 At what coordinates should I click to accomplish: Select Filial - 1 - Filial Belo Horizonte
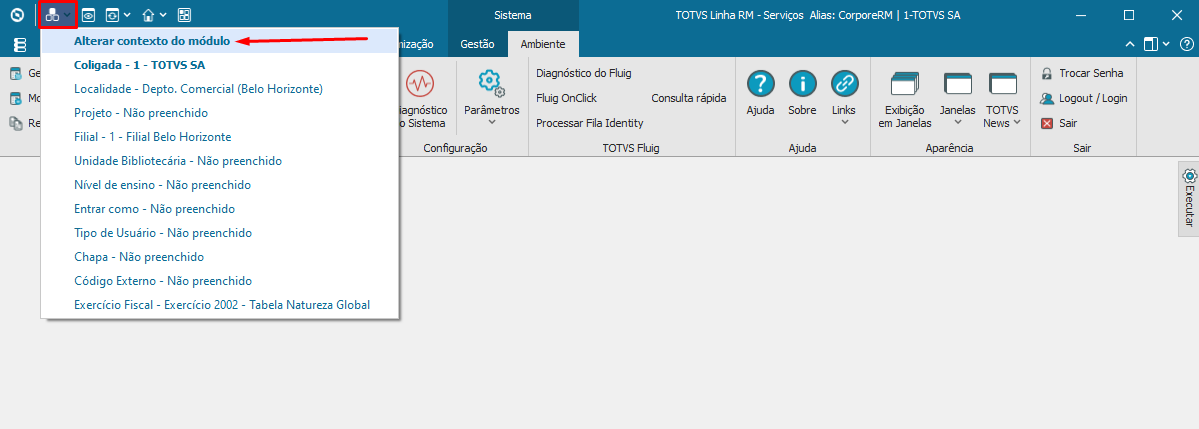[x=220, y=137]
